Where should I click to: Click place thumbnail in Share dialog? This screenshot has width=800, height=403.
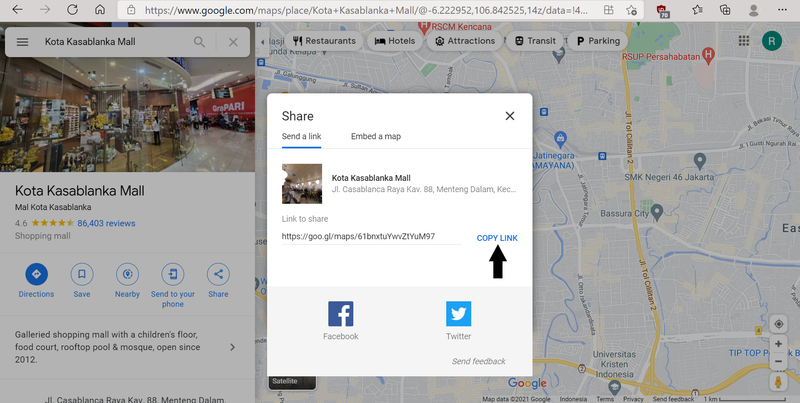pyautogui.click(x=302, y=184)
